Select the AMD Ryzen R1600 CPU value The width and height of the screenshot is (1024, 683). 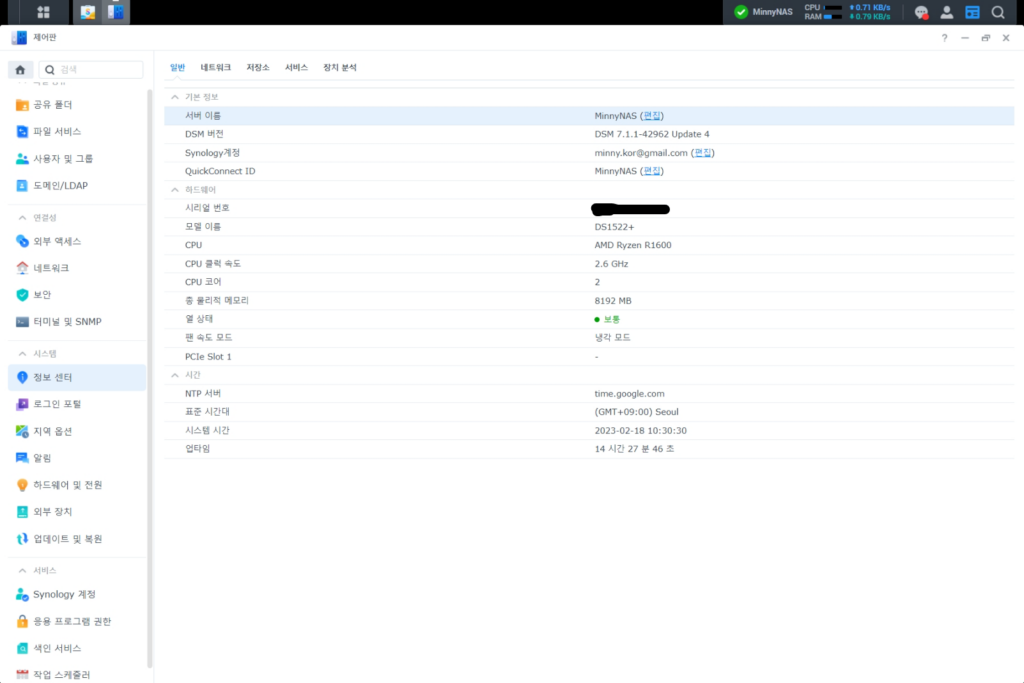[x=633, y=245]
